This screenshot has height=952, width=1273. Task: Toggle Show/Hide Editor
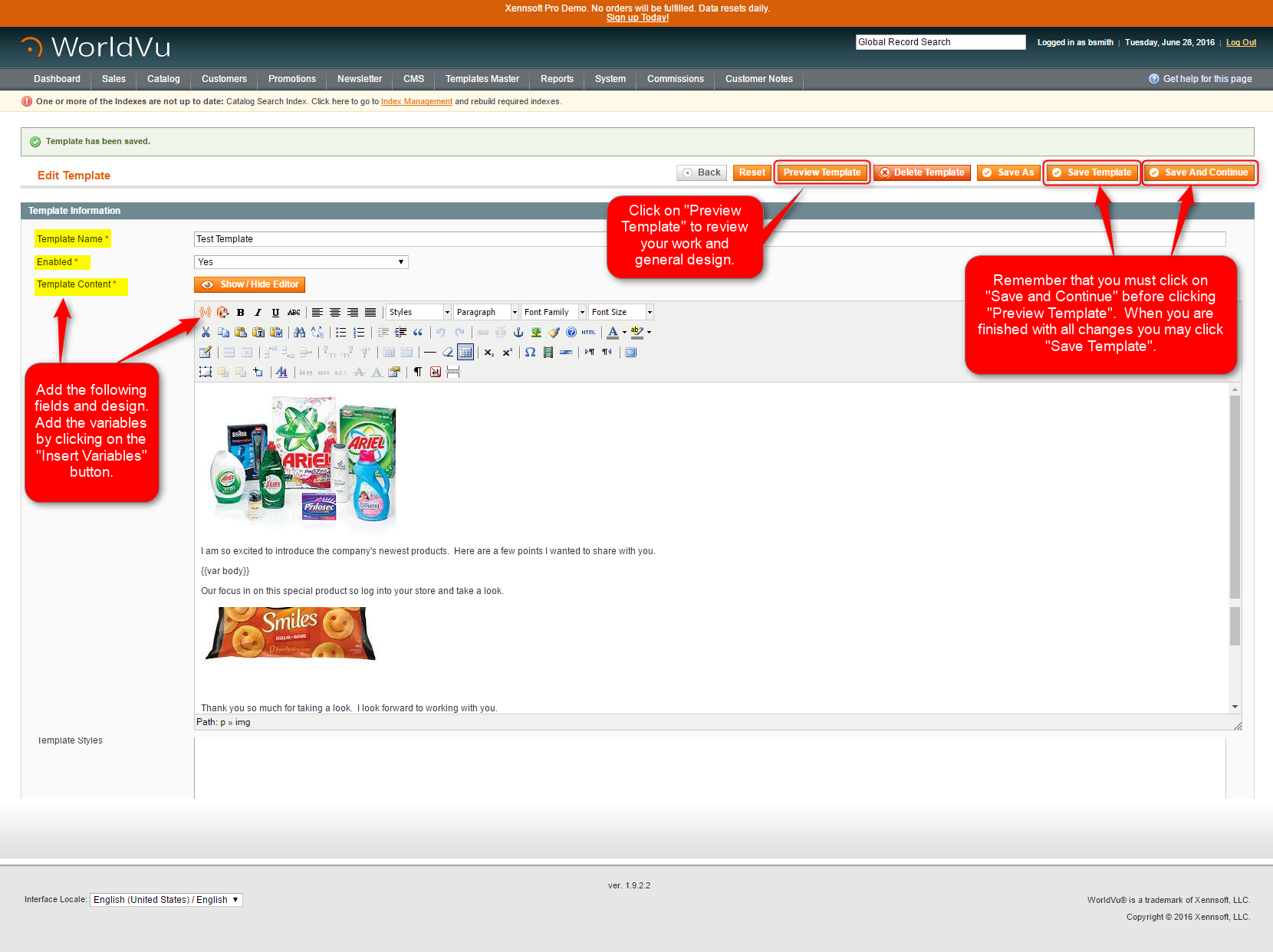249,284
